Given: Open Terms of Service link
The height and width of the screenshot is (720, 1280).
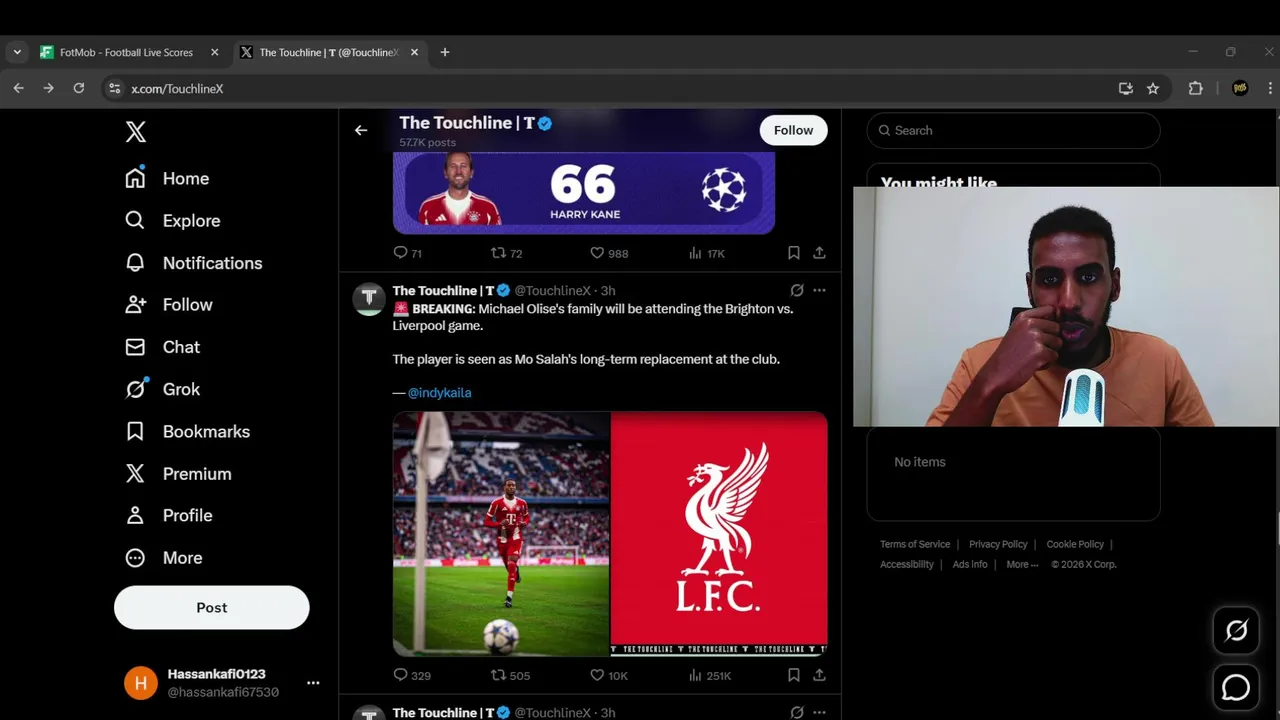Looking at the screenshot, I should (x=915, y=544).
